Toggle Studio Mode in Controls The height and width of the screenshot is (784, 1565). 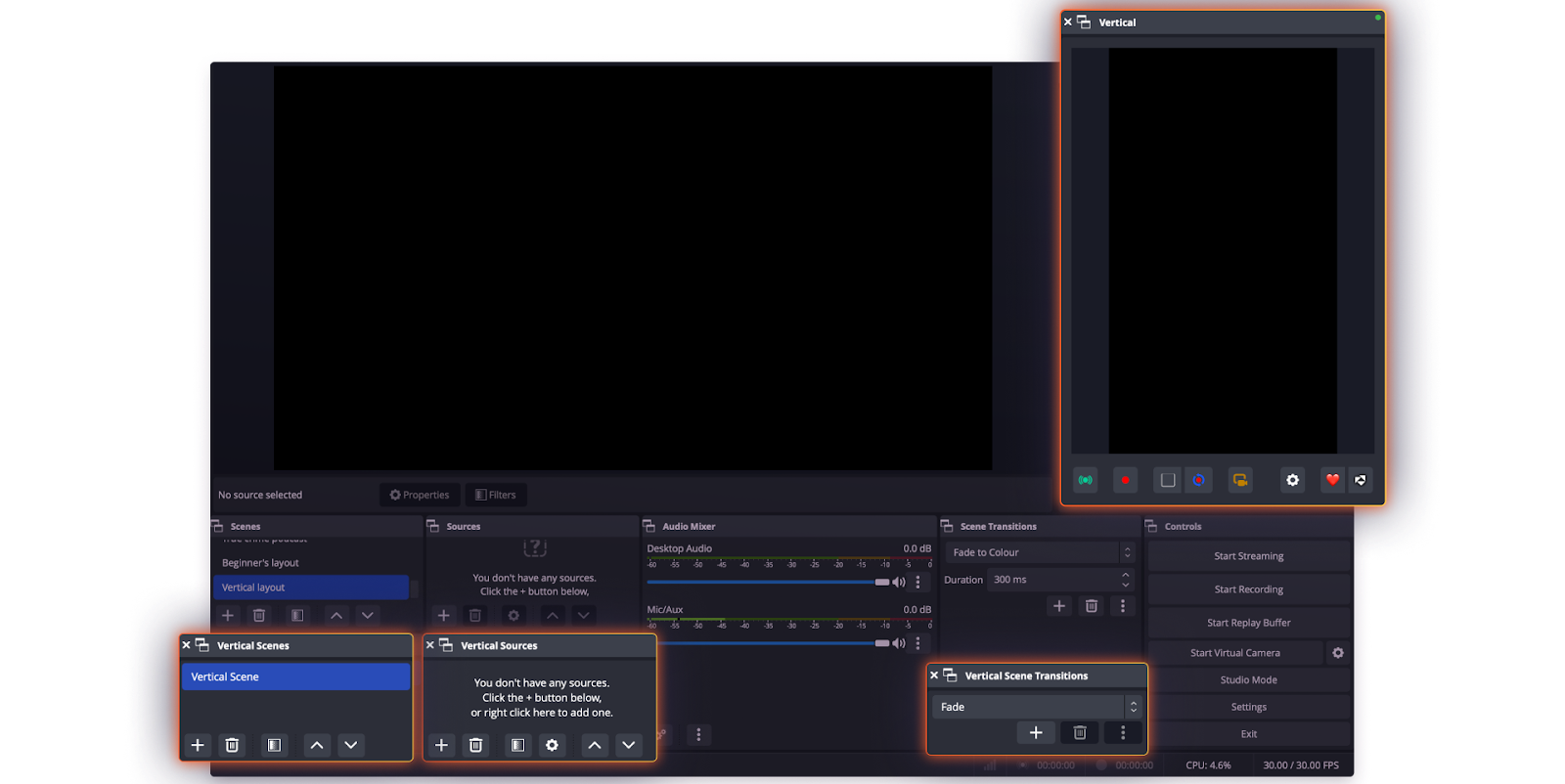(1249, 679)
